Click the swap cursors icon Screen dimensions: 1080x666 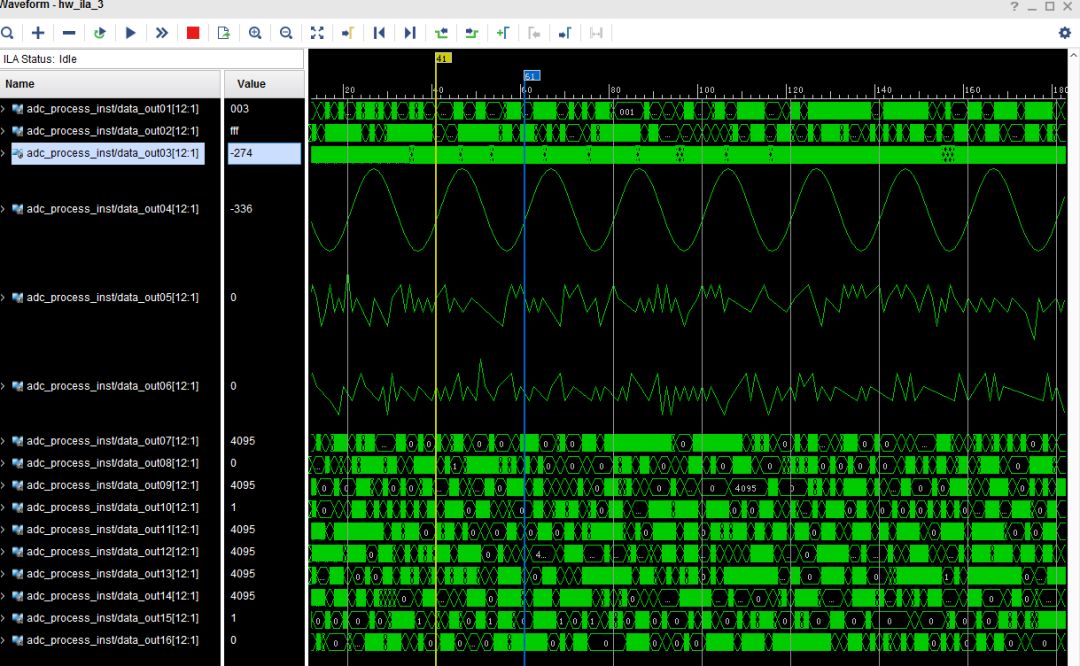596,33
